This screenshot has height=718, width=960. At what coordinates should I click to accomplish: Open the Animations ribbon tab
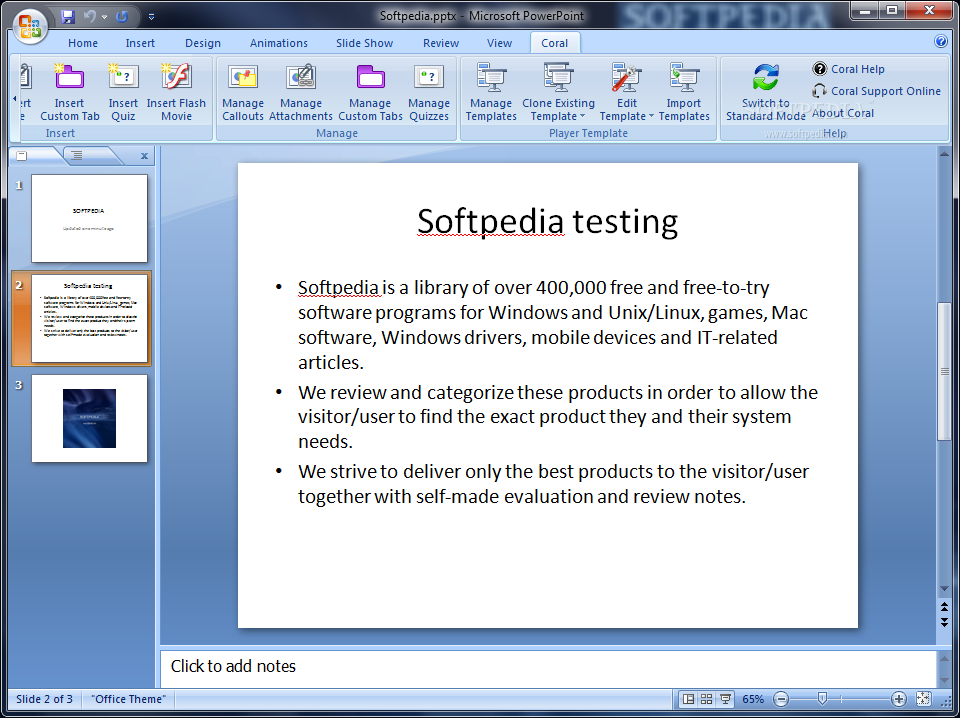pos(279,43)
